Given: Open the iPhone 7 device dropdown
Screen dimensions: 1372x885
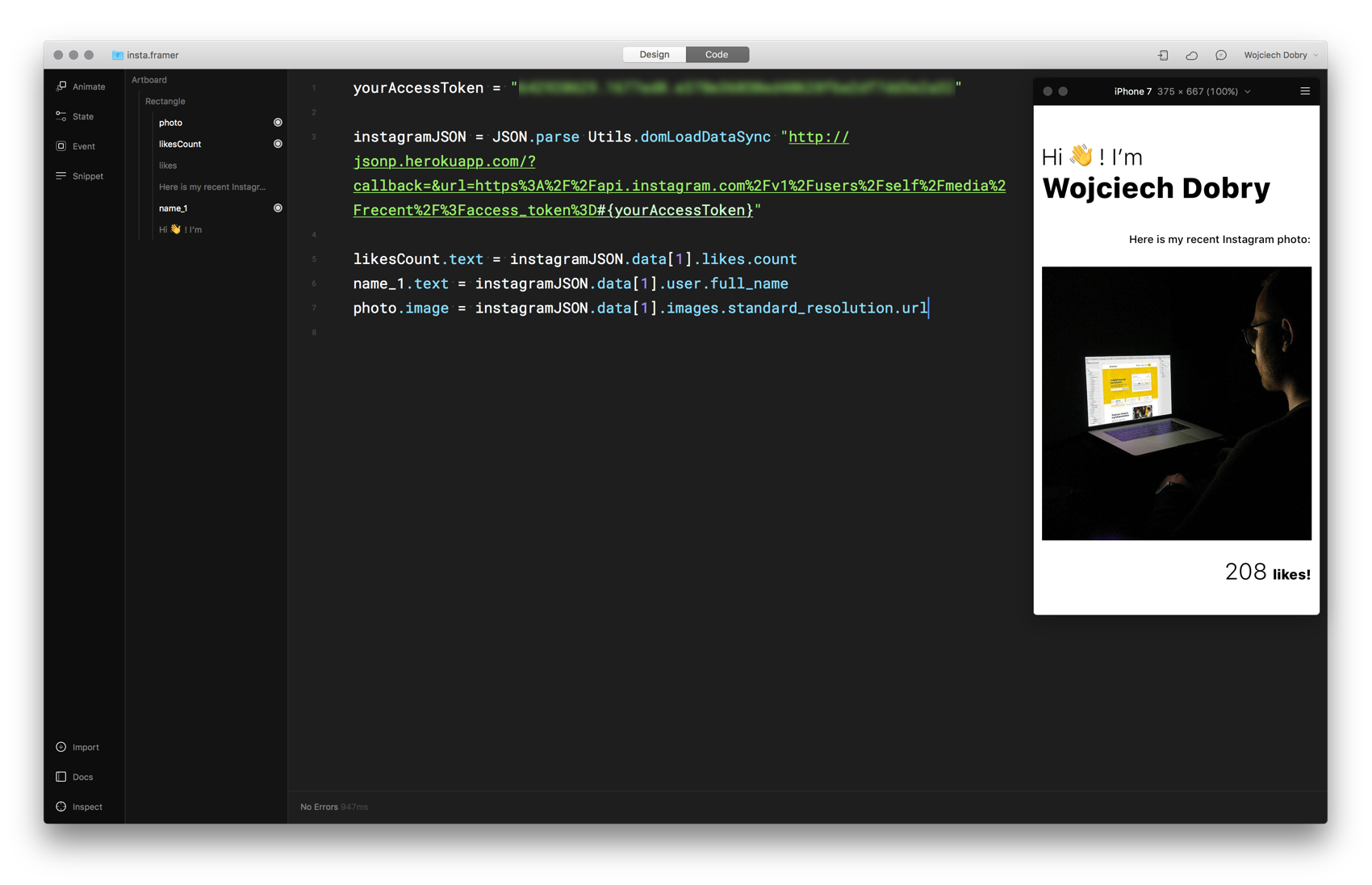Looking at the screenshot, I should click(x=1182, y=91).
